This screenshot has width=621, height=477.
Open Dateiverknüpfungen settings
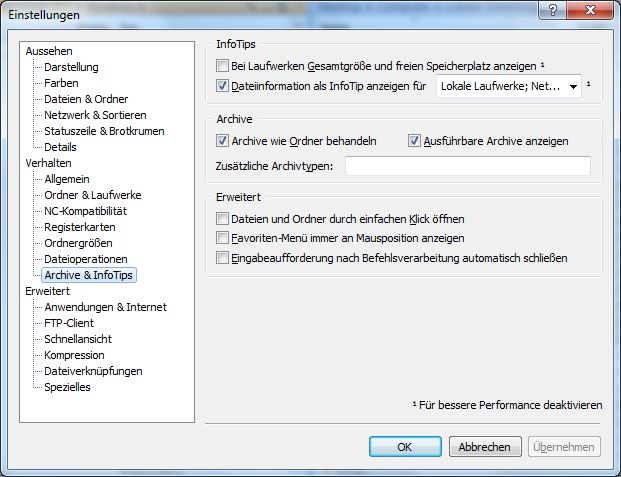tap(93, 371)
